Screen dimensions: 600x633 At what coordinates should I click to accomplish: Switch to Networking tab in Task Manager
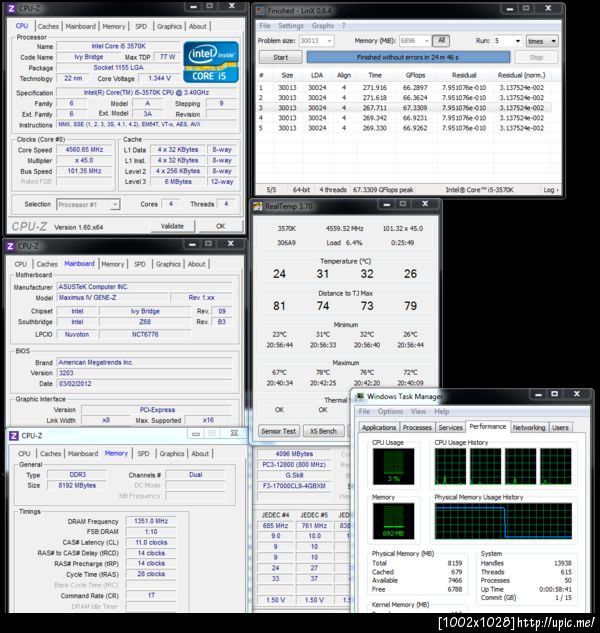[529, 428]
